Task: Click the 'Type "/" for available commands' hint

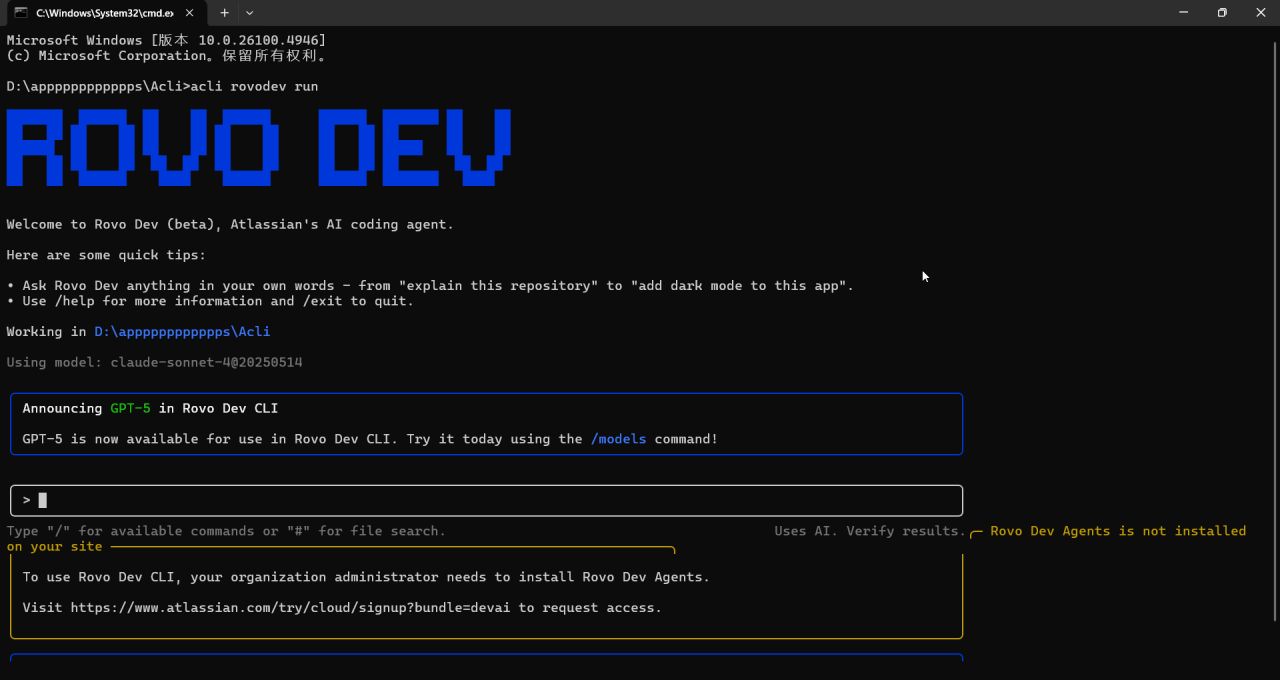Action: 226,531
